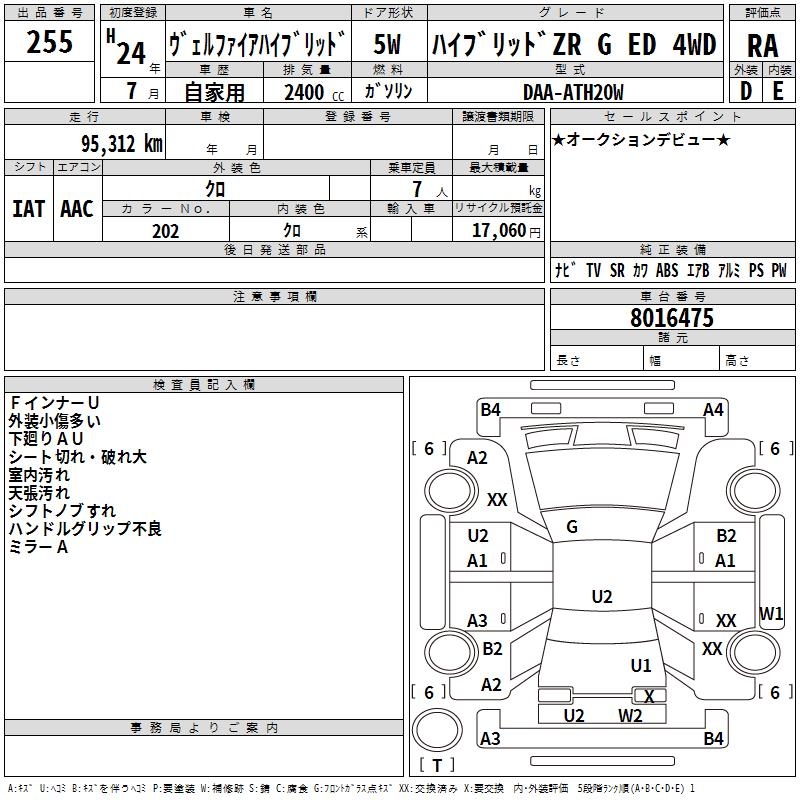Click the exterior grade D

click(745, 91)
